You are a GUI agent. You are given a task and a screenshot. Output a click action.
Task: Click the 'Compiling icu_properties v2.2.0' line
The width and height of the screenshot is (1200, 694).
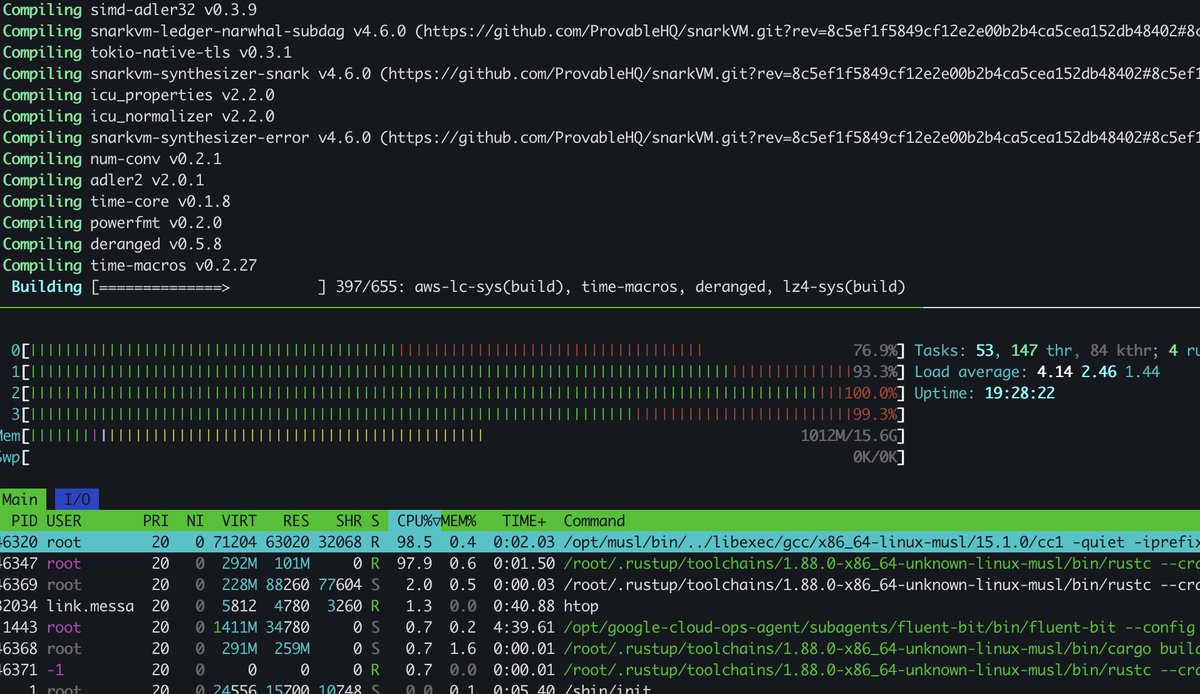pos(138,95)
